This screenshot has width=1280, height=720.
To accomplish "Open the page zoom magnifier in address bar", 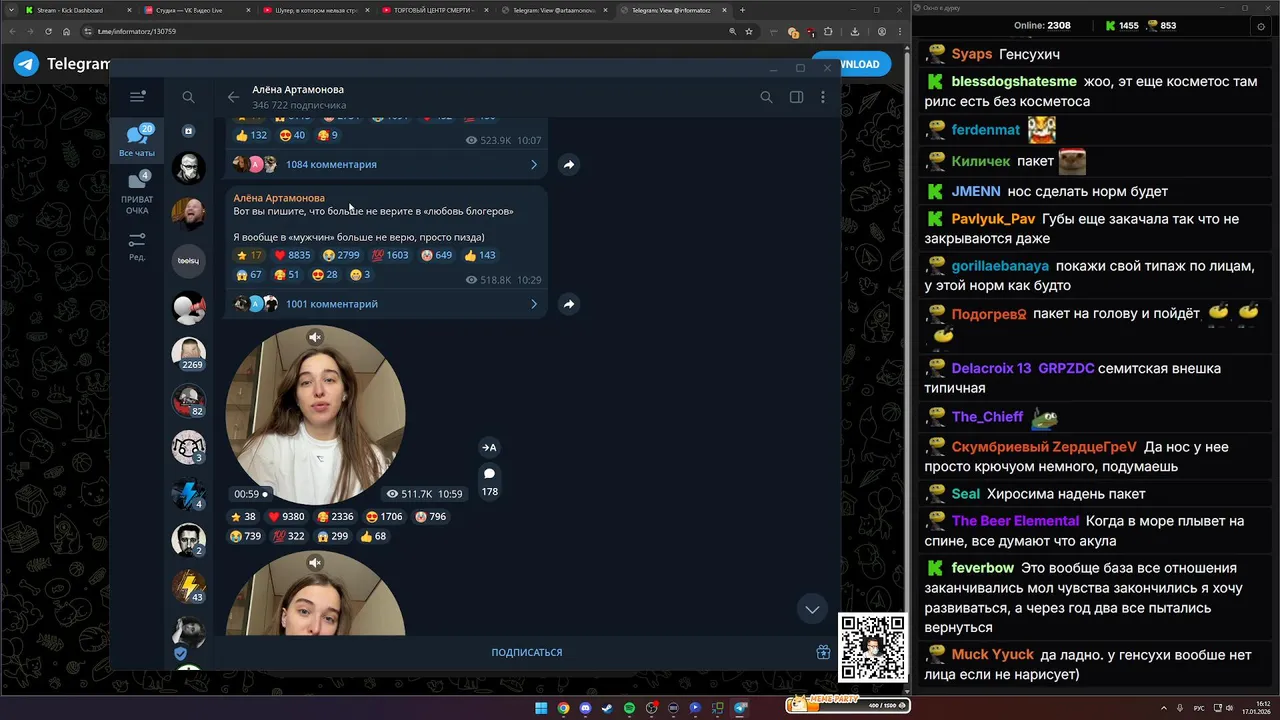I will point(733,31).
